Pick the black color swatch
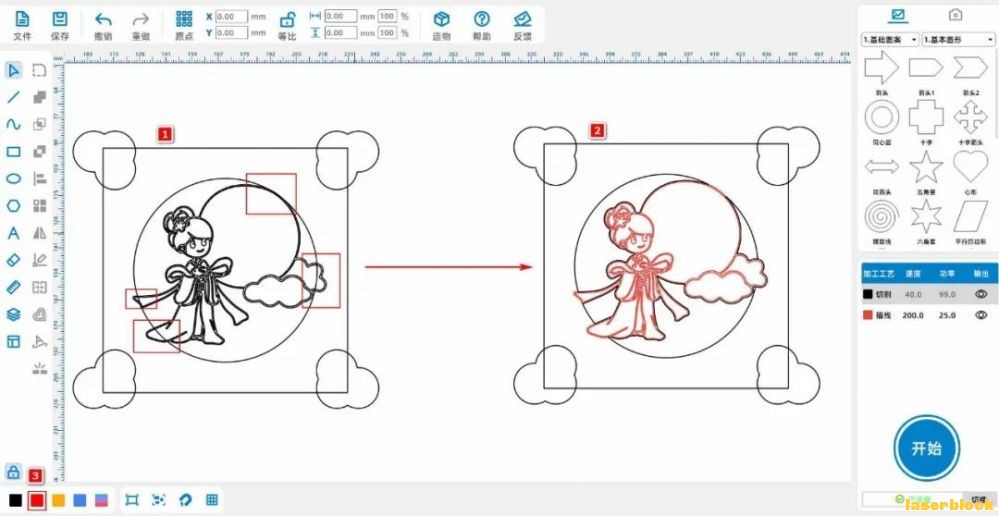 click(x=15, y=501)
